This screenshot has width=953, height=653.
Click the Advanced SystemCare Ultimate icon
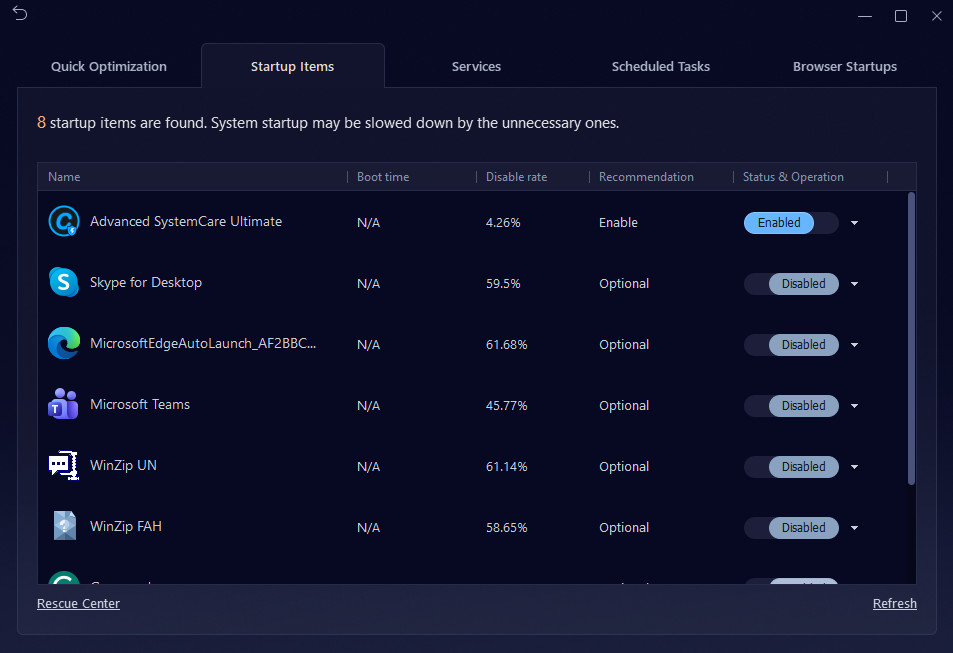tap(64, 221)
